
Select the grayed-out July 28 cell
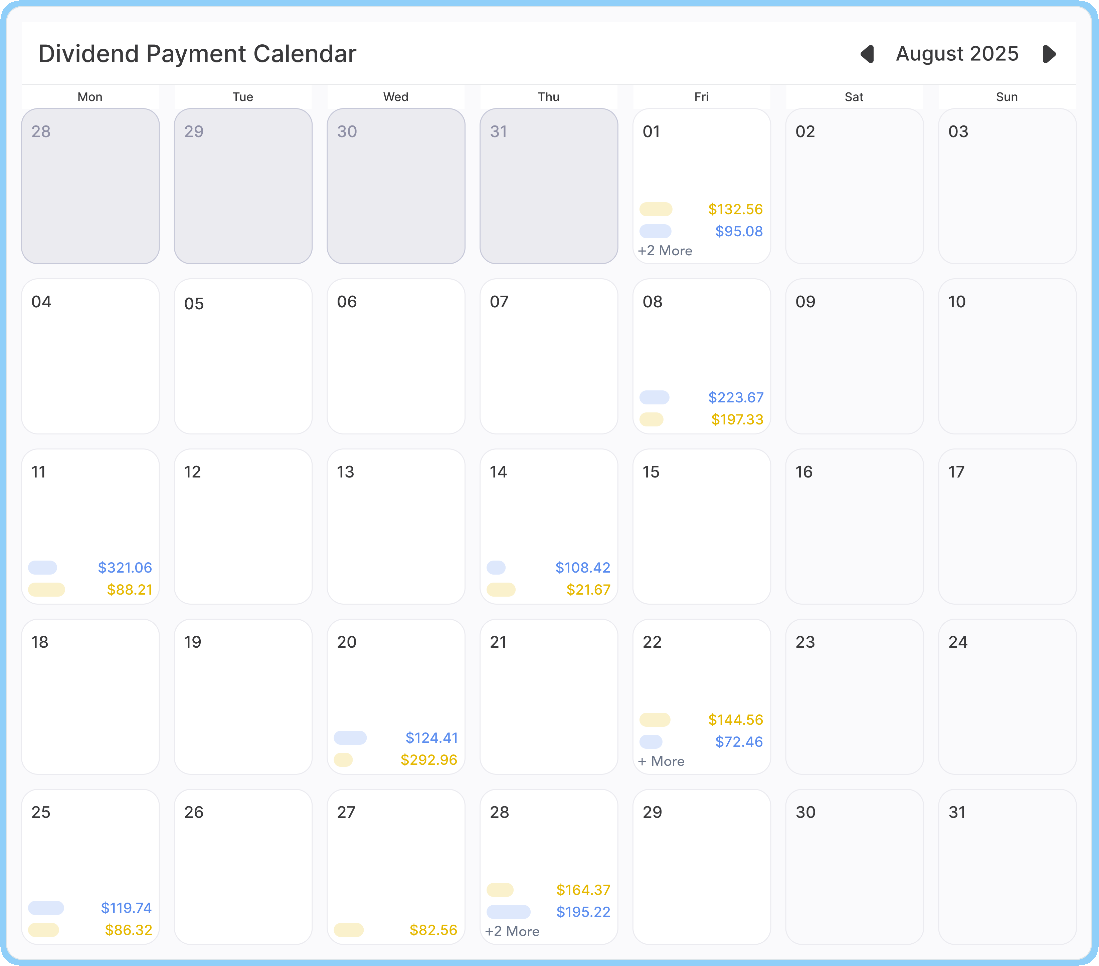point(90,186)
